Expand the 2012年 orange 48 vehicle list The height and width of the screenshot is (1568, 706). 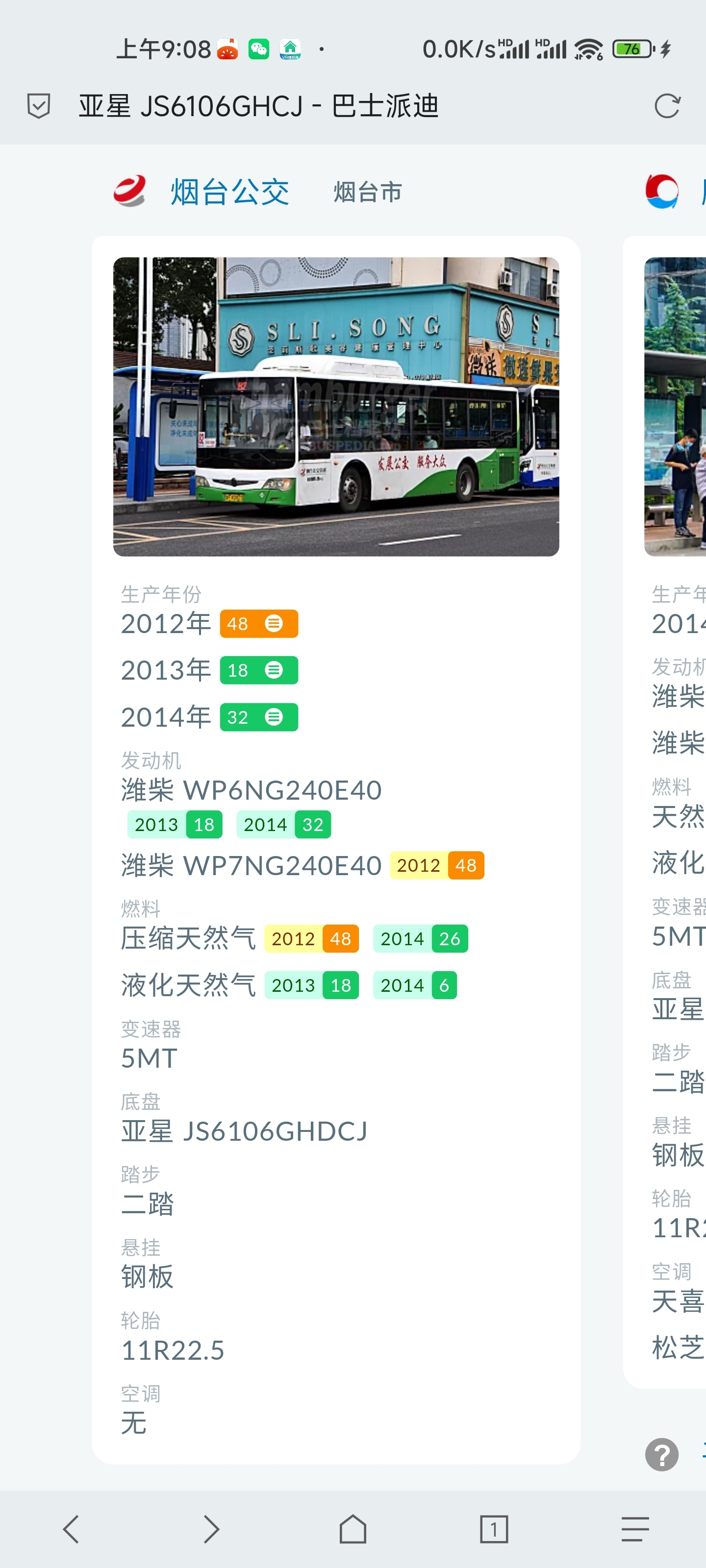click(259, 623)
